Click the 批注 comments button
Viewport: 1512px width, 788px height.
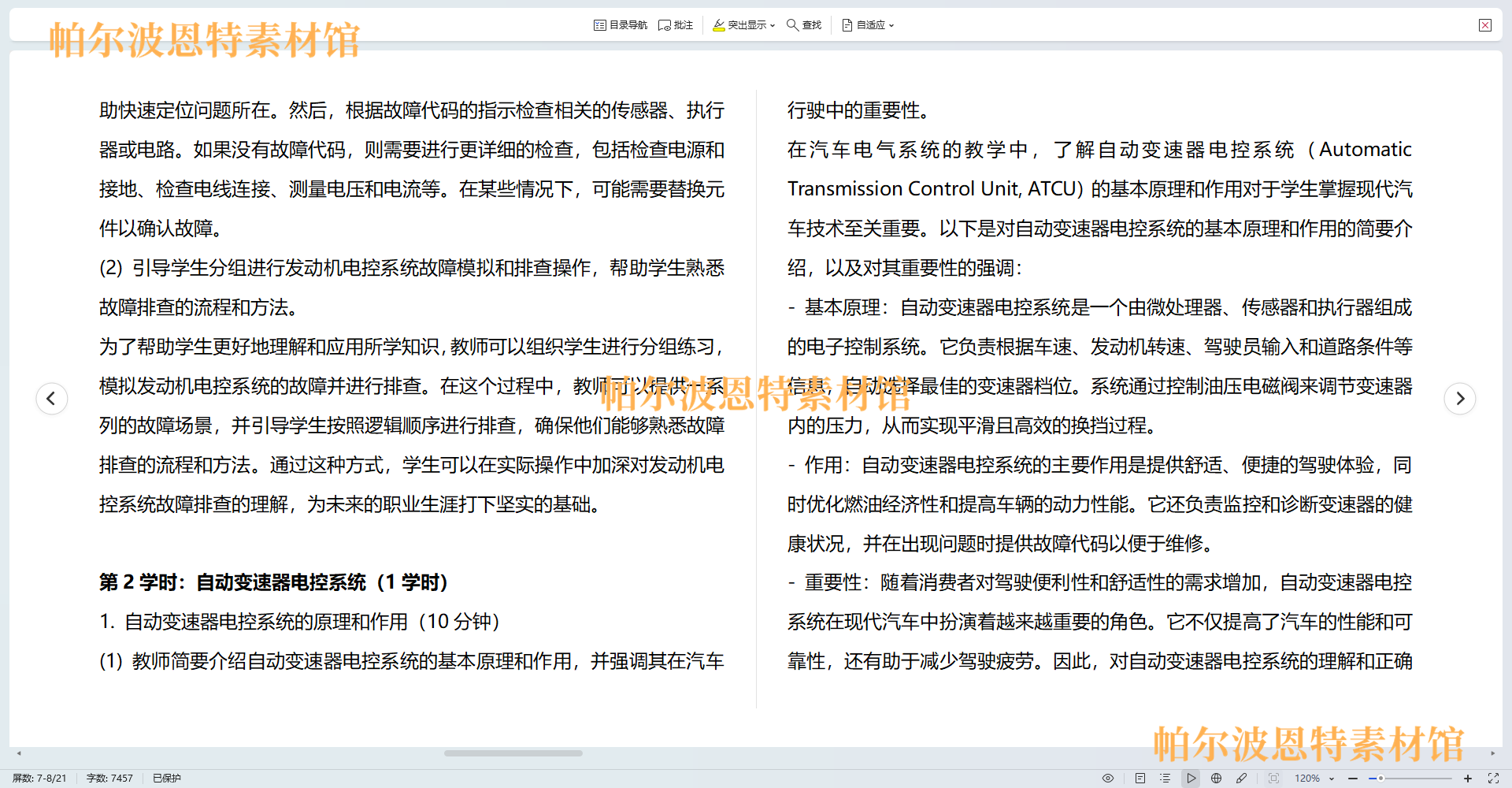point(676,25)
